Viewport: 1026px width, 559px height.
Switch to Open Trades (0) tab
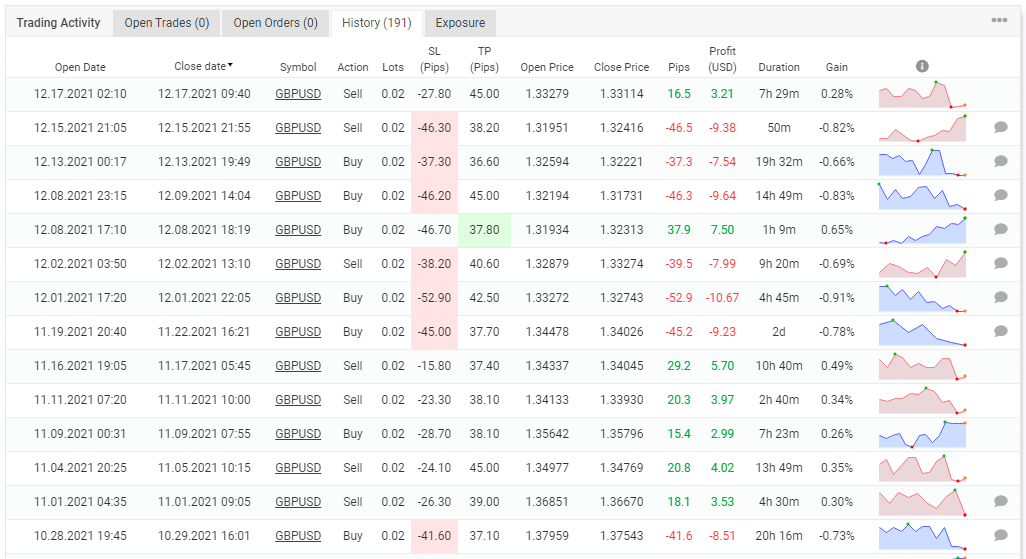tap(167, 23)
